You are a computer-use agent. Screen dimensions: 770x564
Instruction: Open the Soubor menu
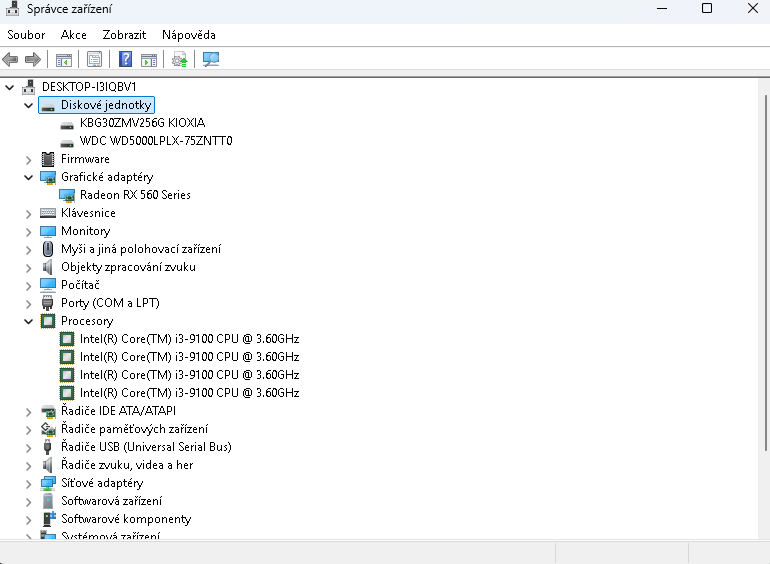(x=26, y=35)
